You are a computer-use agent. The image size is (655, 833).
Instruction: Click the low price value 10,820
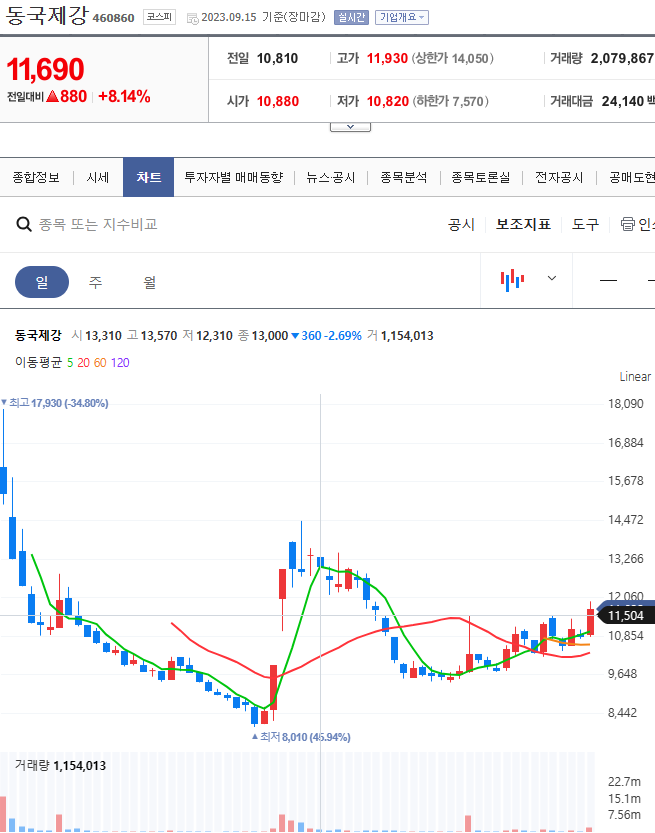[x=388, y=101]
